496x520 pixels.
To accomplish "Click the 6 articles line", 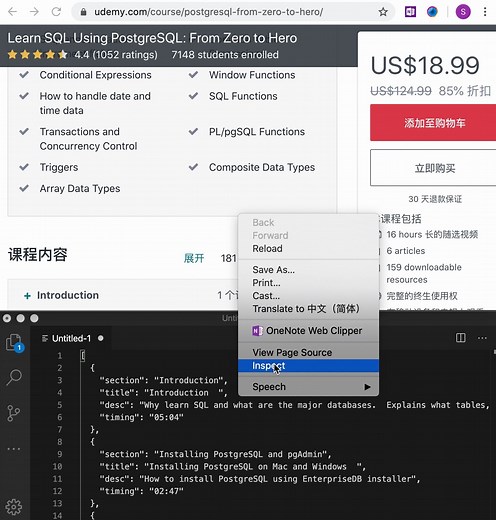I will click(x=406, y=251).
